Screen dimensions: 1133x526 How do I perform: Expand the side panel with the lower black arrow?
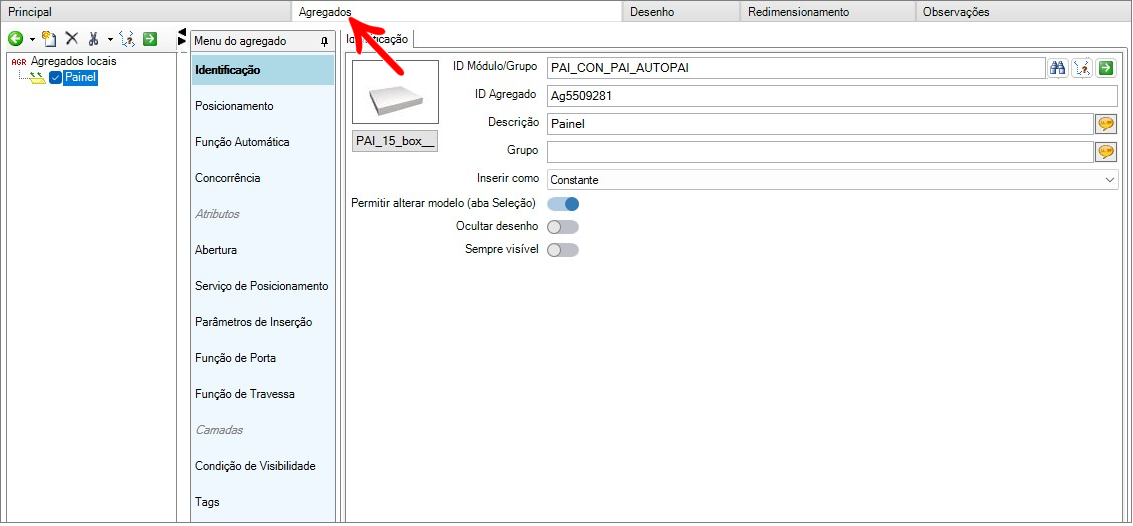182,42
